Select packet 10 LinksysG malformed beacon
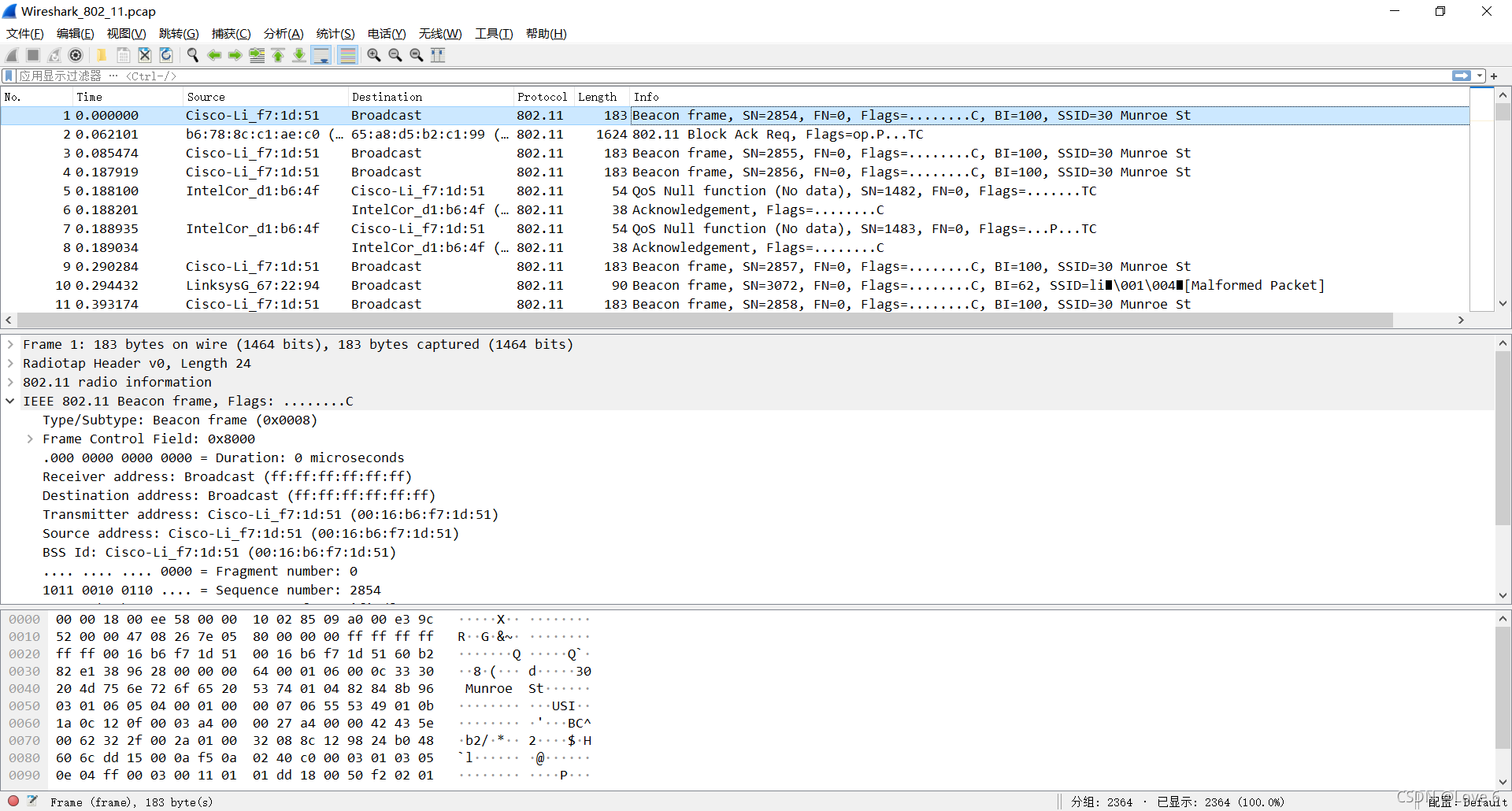This screenshot has width=1512, height=811. (x=735, y=285)
